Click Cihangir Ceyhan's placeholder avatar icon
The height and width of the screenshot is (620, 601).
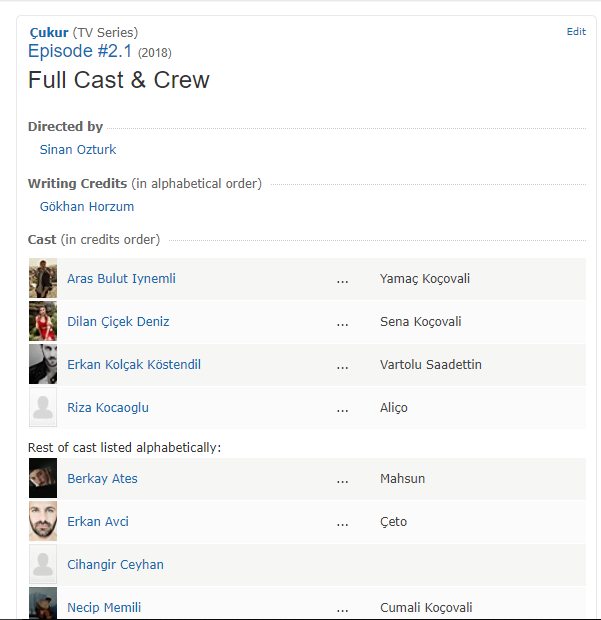43,564
